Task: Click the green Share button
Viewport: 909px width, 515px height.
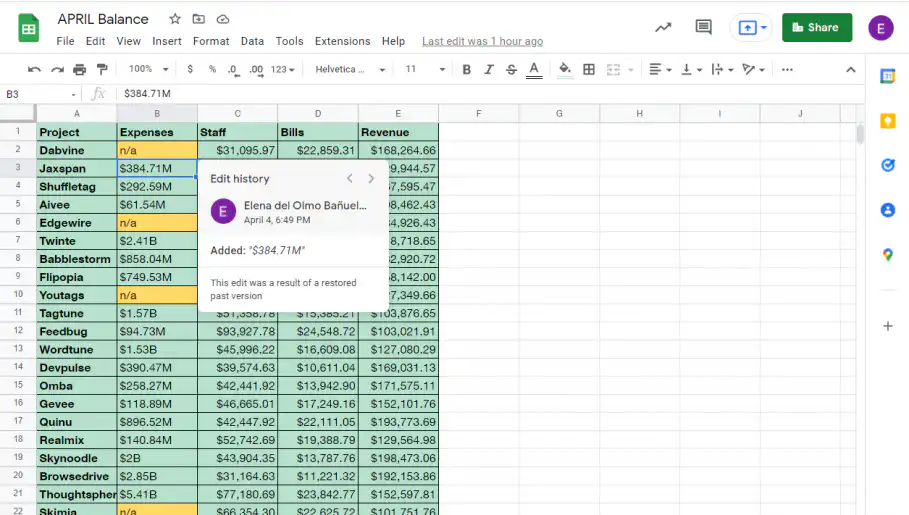Action: pyautogui.click(x=817, y=27)
